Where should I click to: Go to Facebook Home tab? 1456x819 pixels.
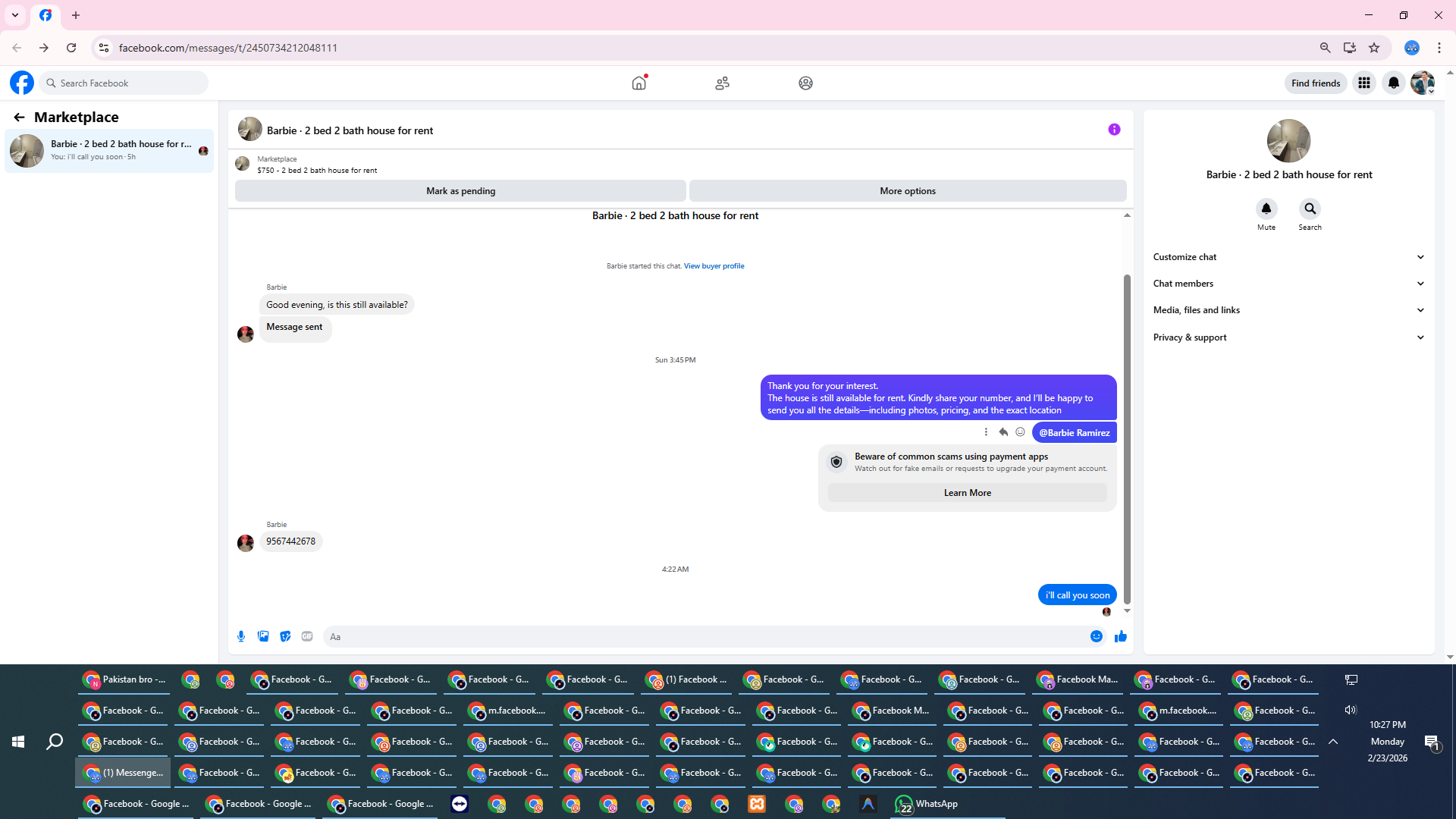coord(639,83)
